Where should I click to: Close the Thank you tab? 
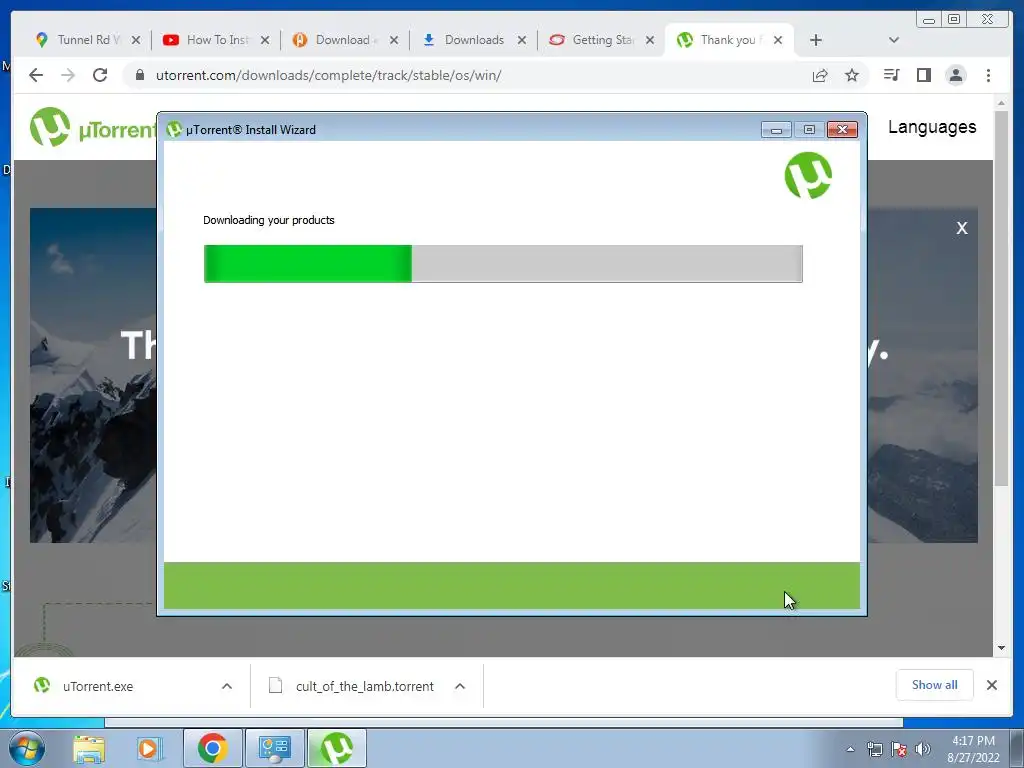[x=778, y=40]
